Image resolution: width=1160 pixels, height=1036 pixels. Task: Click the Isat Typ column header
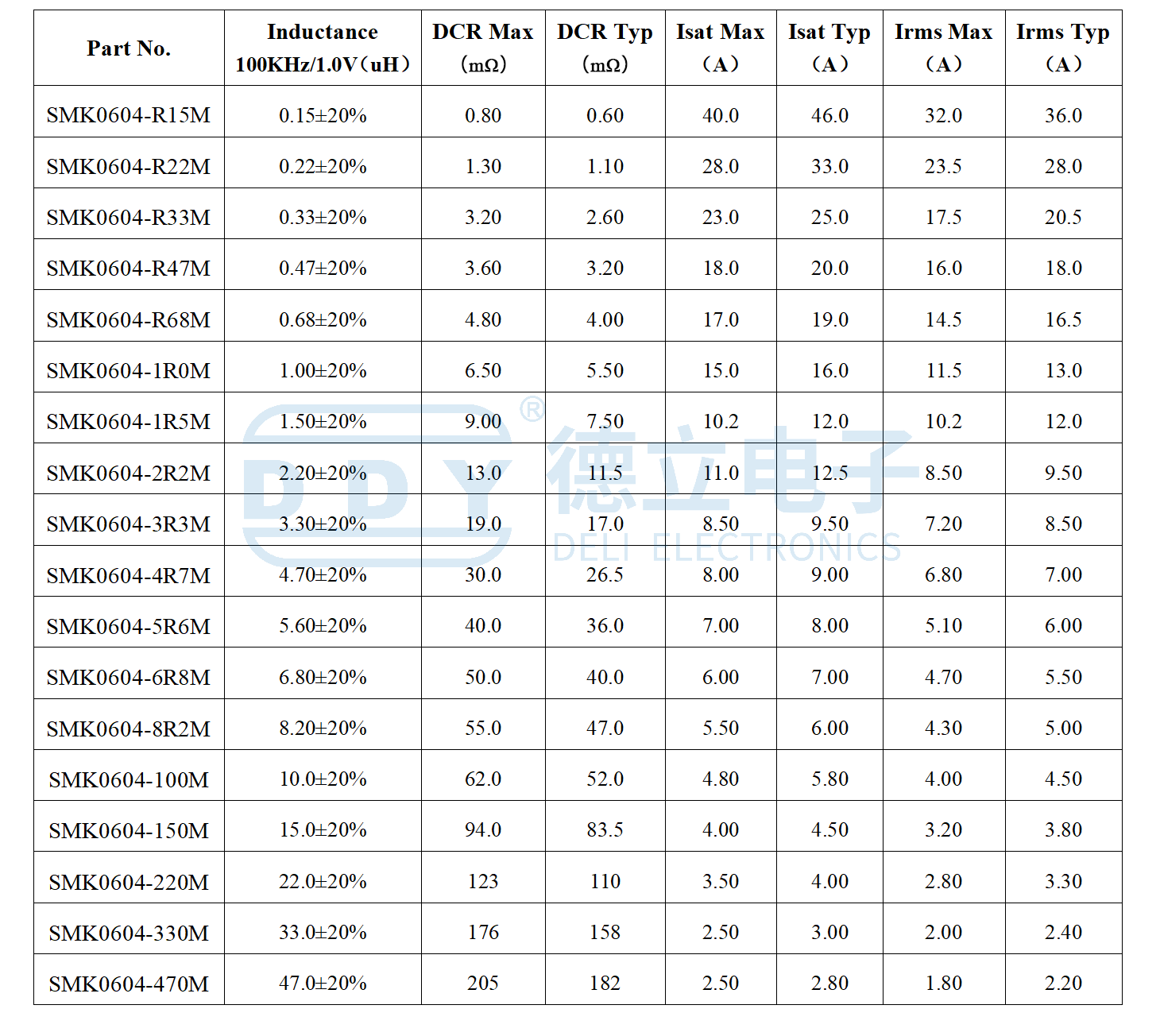pyautogui.click(x=829, y=48)
